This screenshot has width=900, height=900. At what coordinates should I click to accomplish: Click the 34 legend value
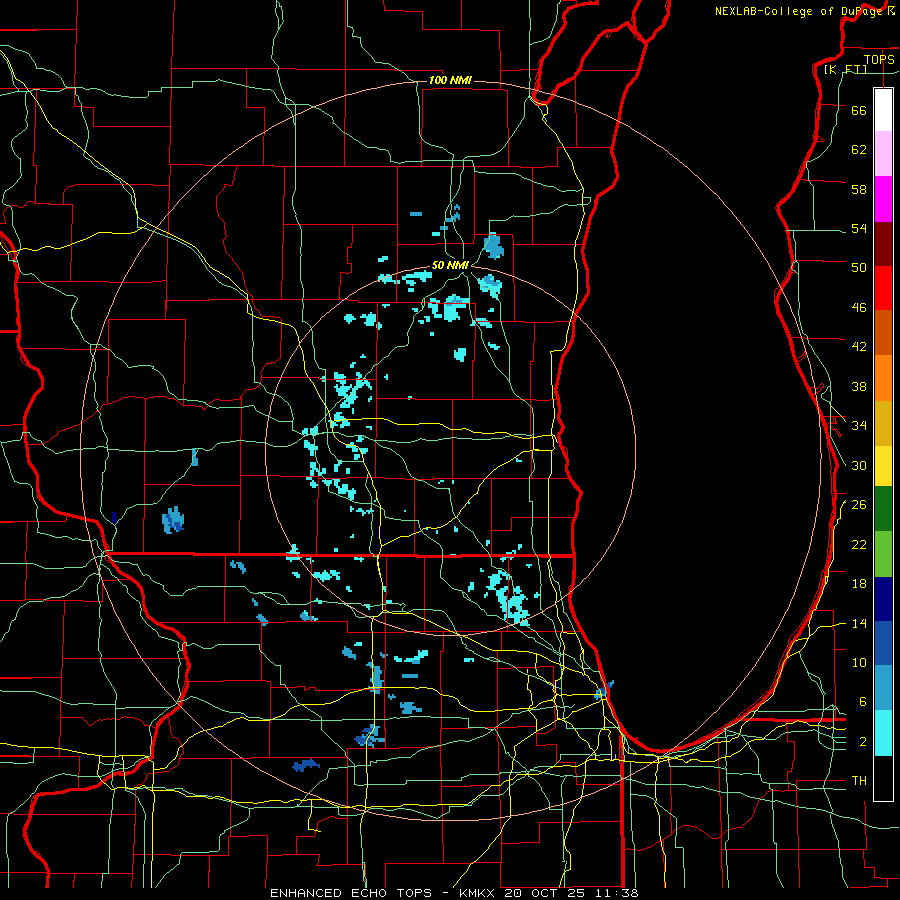pos(859,426)
